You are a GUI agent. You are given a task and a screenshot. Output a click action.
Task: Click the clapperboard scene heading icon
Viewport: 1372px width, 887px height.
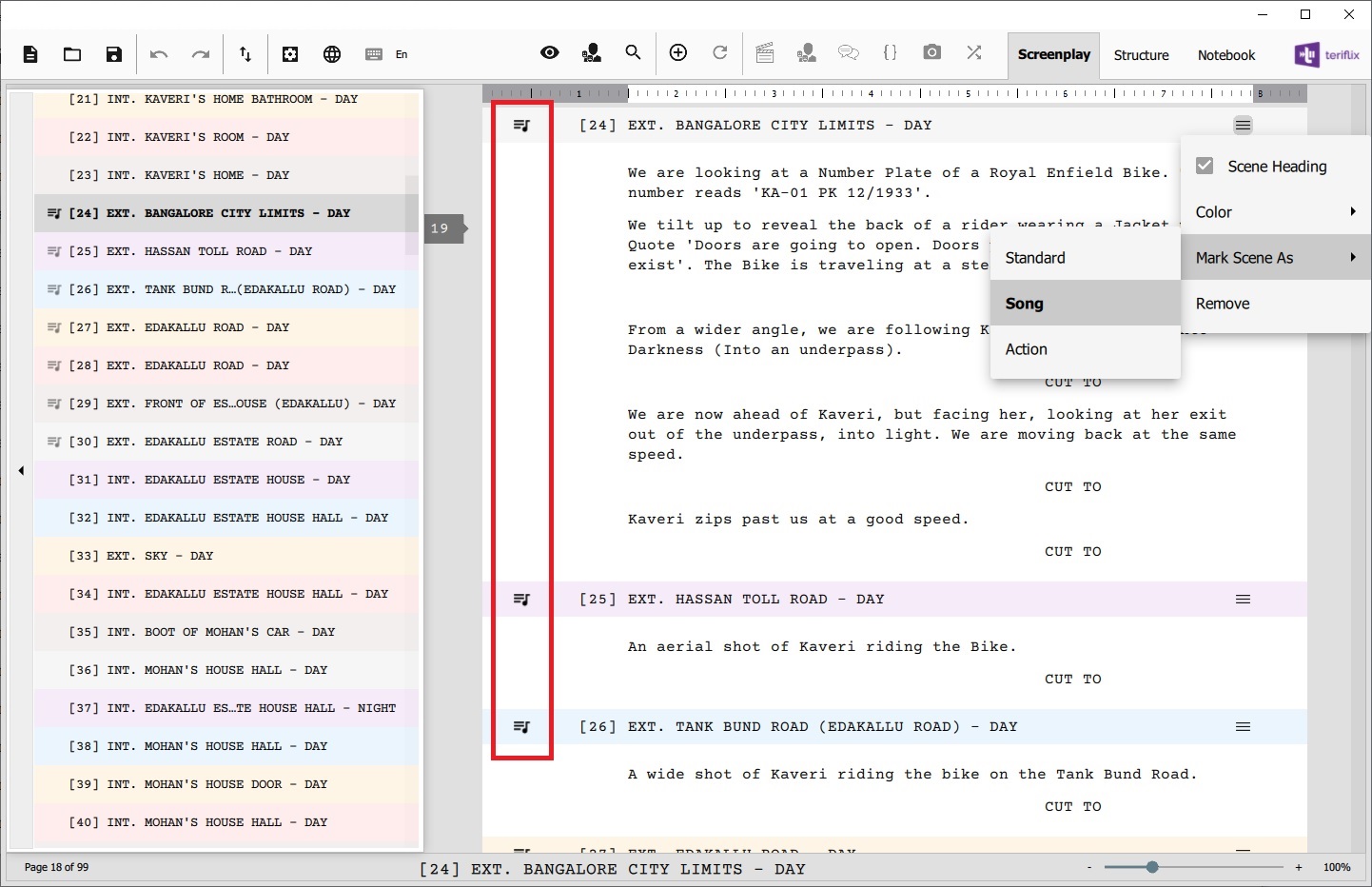[765, 52]
